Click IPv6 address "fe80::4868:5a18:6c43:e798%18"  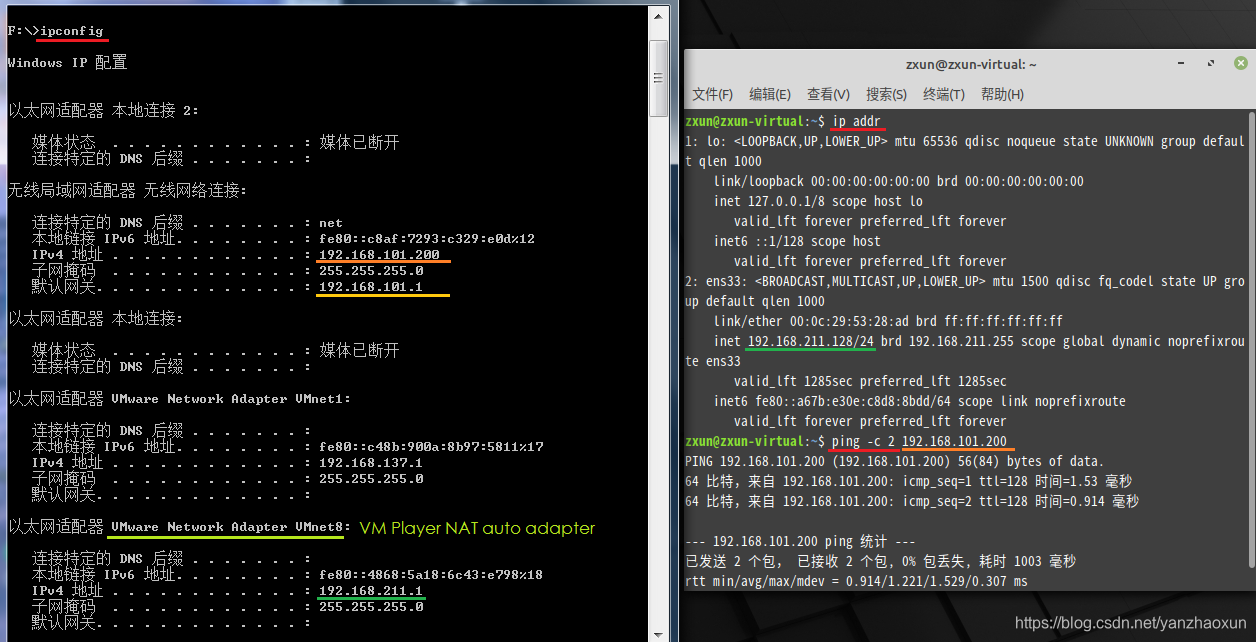[x=431, y=575]
